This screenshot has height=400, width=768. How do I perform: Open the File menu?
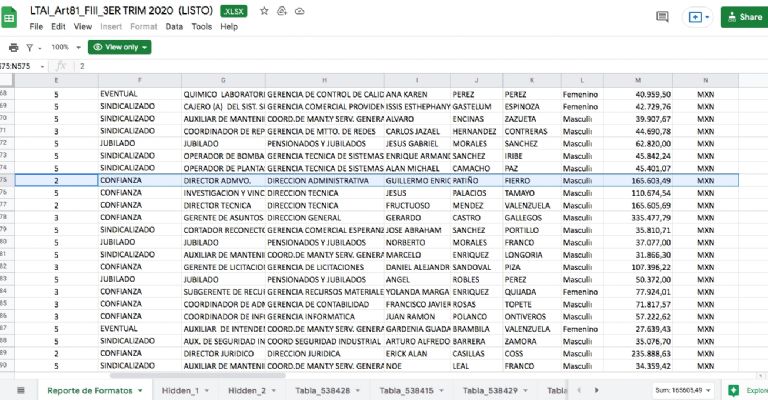pos(36,27)
